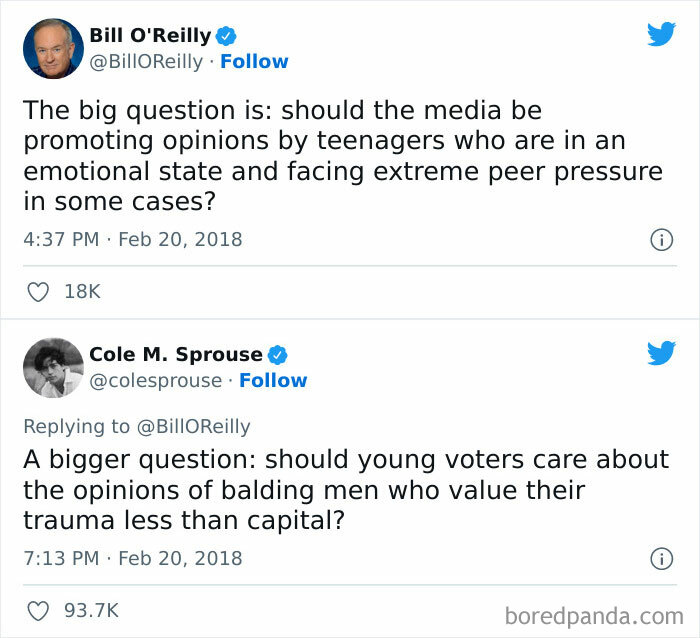Follow Cole M. Sprouse's account
This screenshot has height=638, width=700.
click(x=273, y=381)
